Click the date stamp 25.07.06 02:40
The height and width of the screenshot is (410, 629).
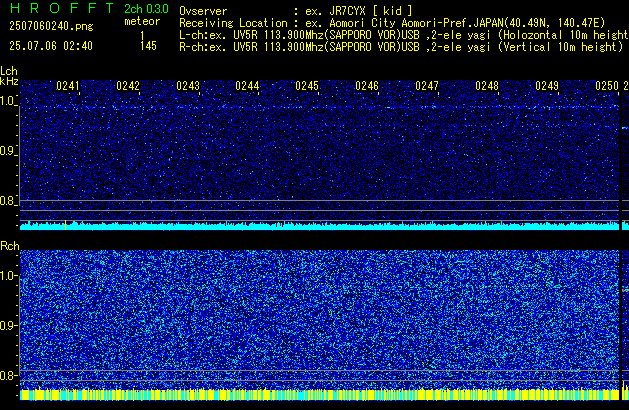click(x=51, y=46)
